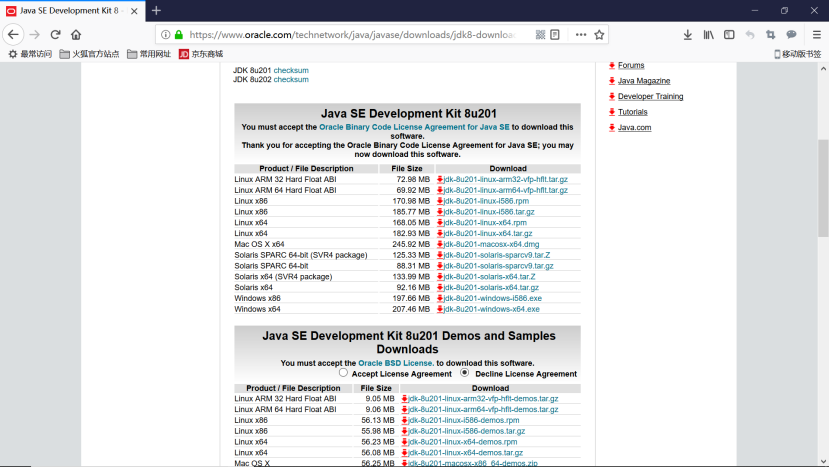This screenshot has width=830, height=467.
Task: Open the Java.com sidebar link
Action: click(634, 128)
